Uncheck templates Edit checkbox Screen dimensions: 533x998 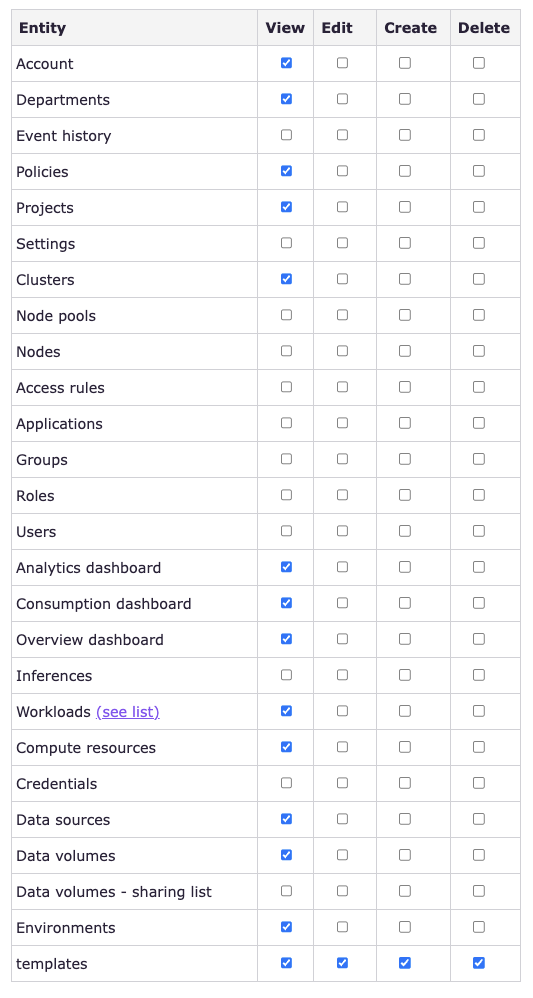pos(342,962)
